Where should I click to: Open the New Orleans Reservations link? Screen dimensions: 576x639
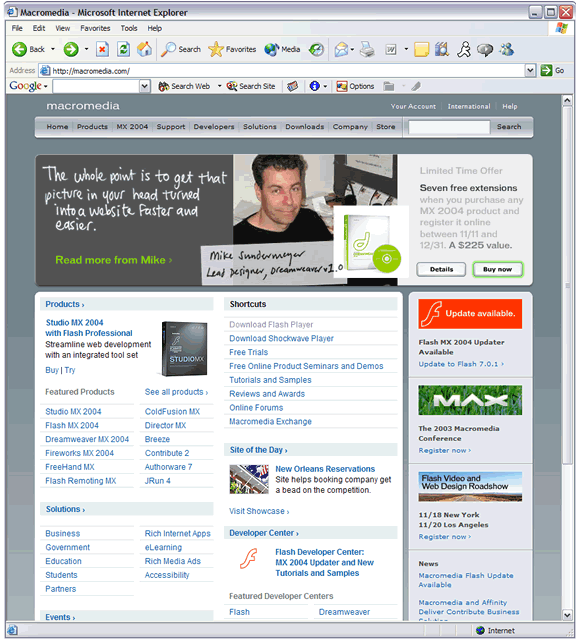point(325,469)
